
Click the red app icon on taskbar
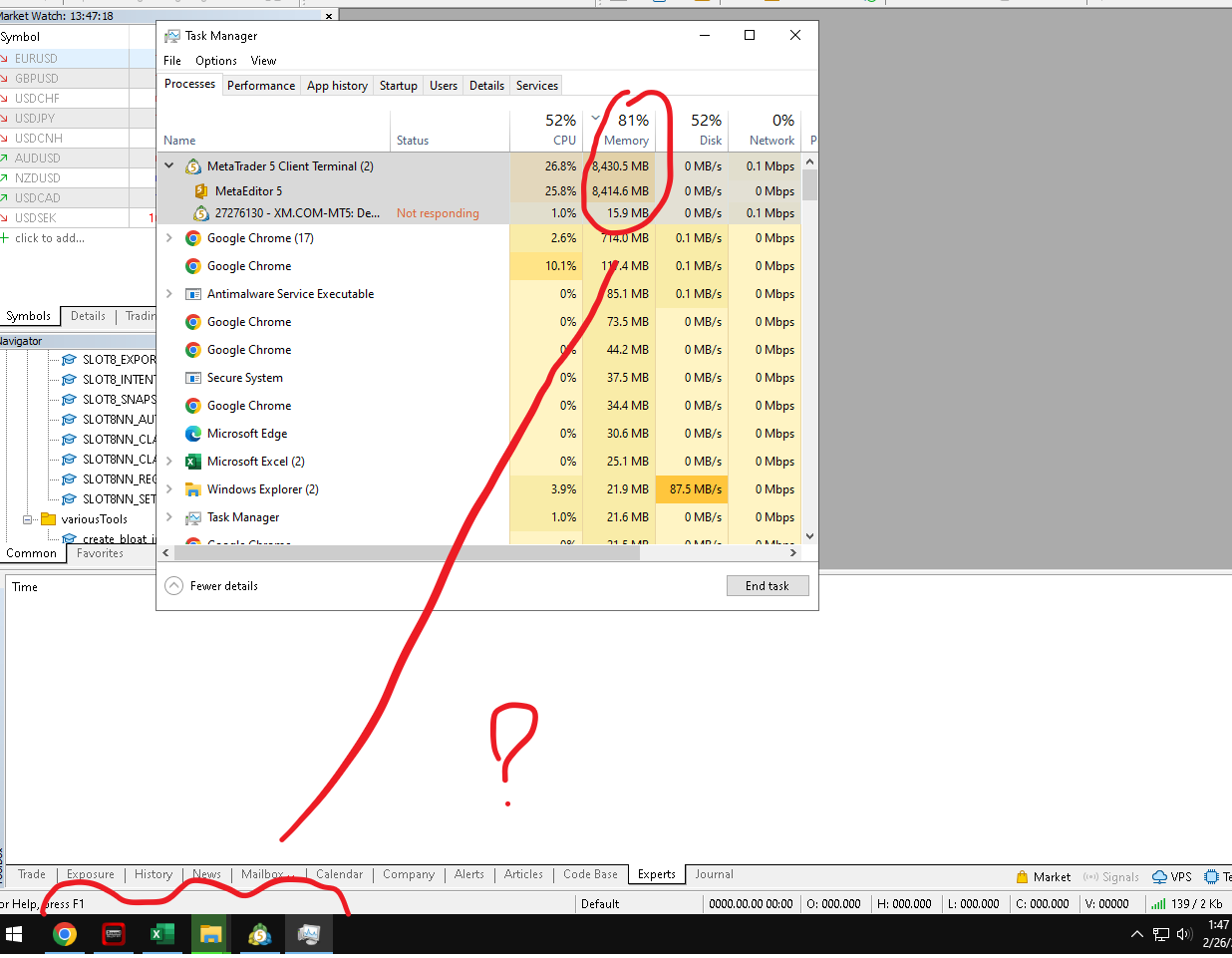coord(114,934)
